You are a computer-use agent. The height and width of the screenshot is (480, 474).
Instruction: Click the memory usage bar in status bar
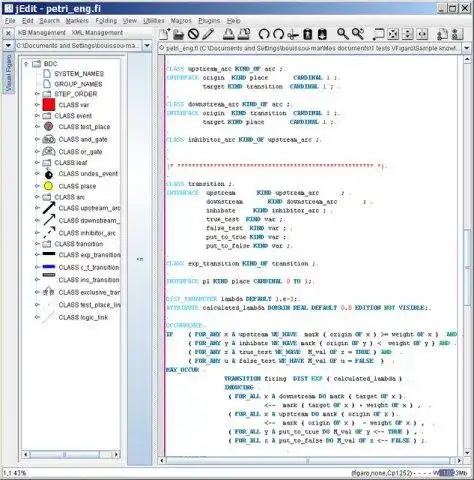point(451,473)
